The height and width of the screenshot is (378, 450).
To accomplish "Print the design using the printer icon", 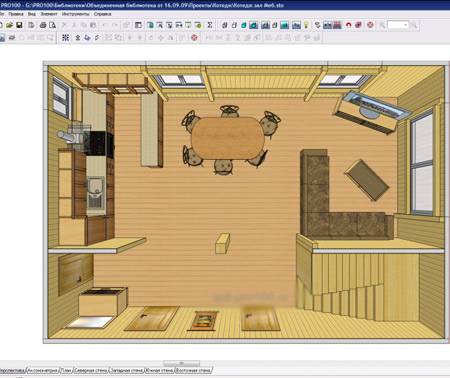I will (x=43, y=25).
